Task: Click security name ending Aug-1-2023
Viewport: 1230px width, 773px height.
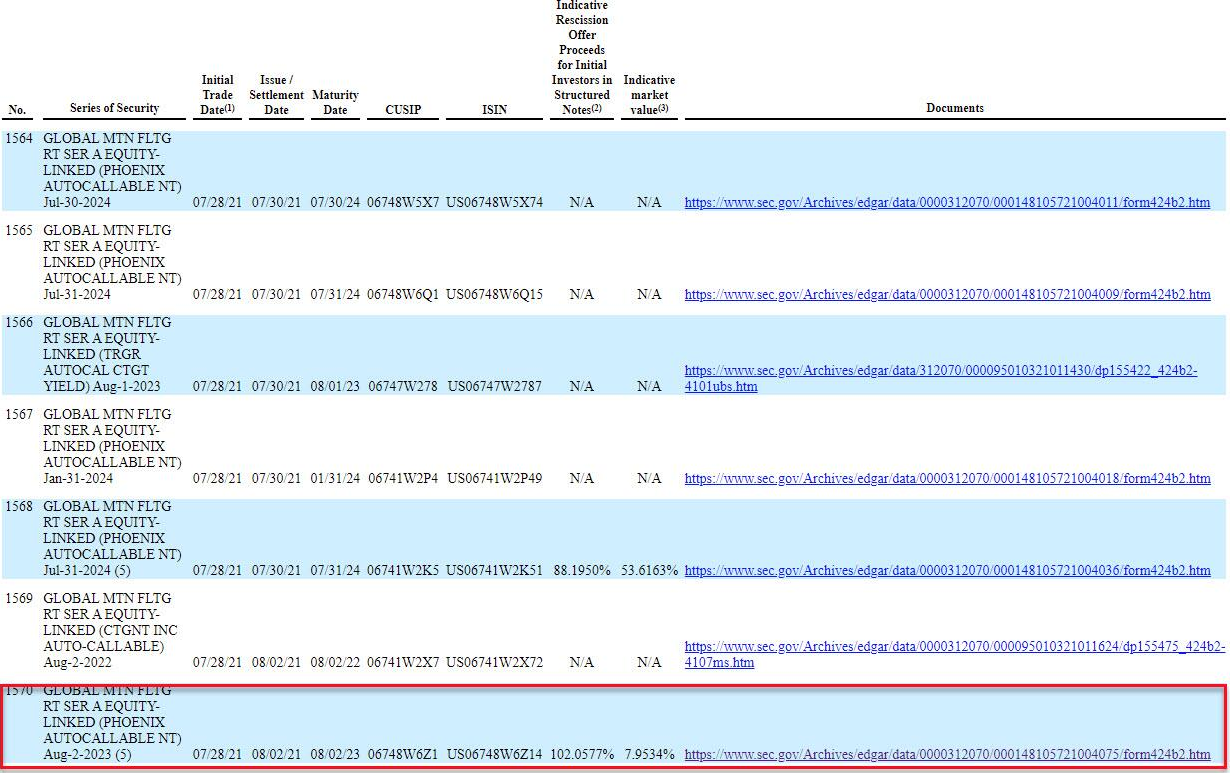Action: point(108,354)
